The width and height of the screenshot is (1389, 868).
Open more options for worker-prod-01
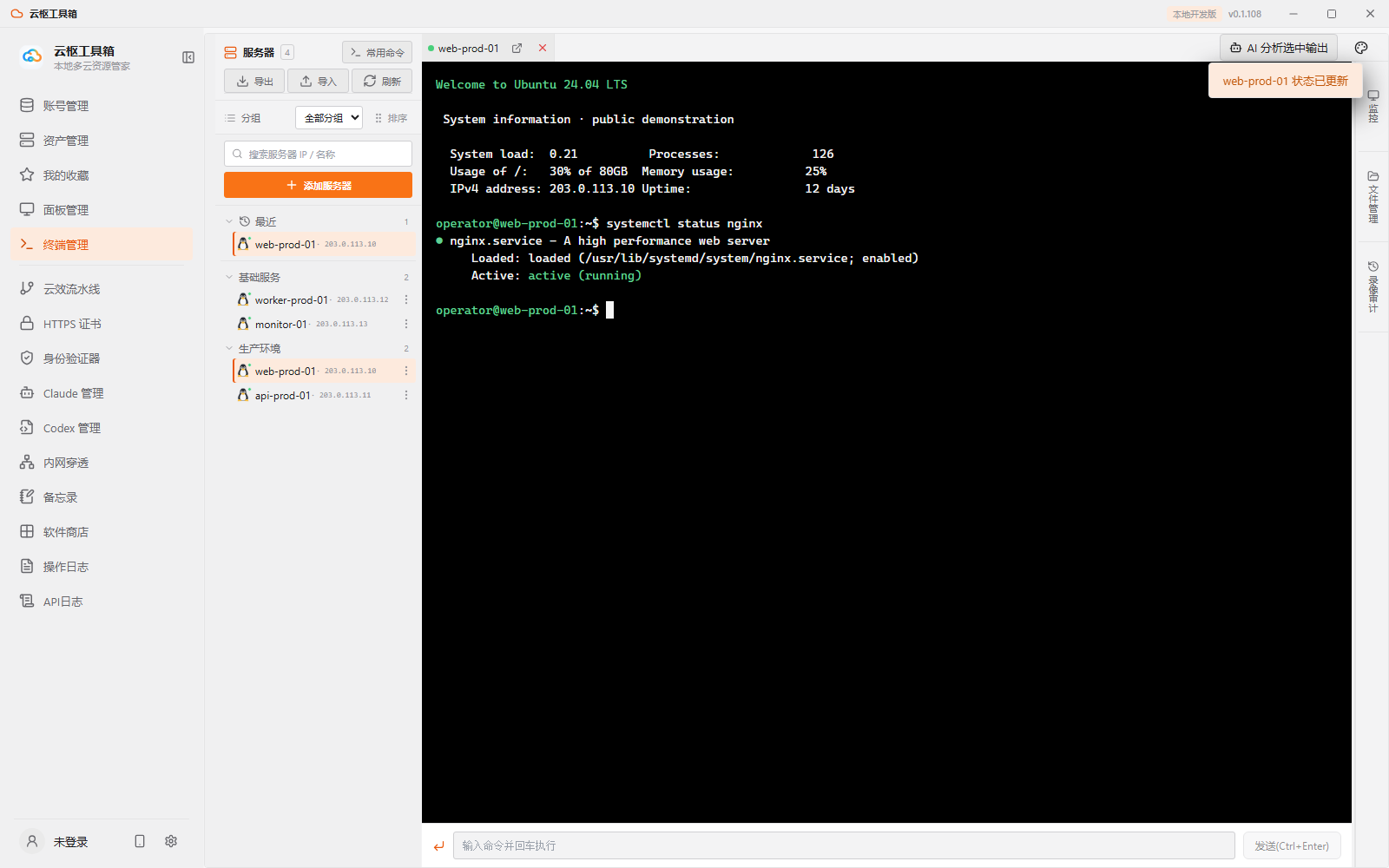[405, 299]
